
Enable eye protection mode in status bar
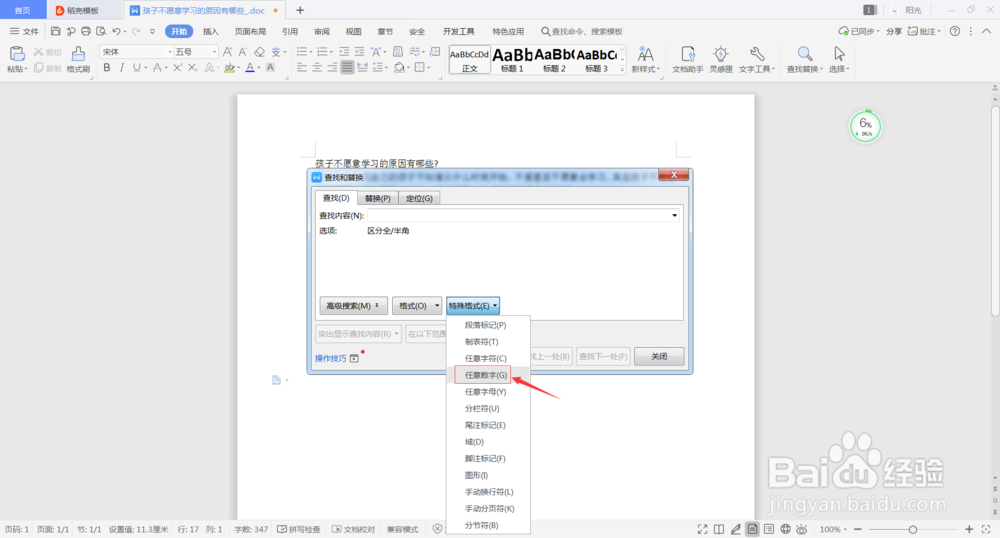[x=802, y=529]
